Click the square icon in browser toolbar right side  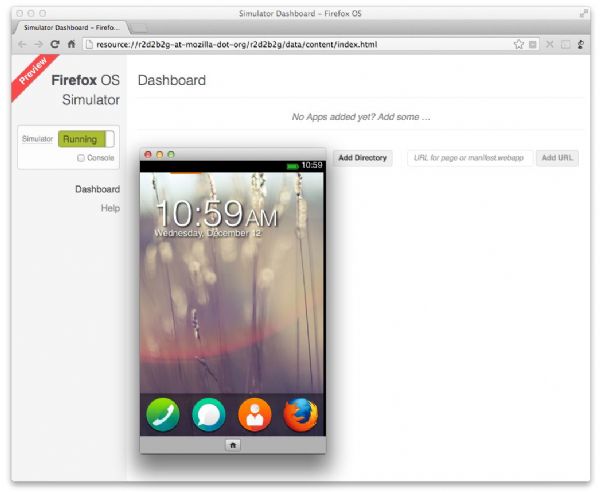click(x=565, y=44)
